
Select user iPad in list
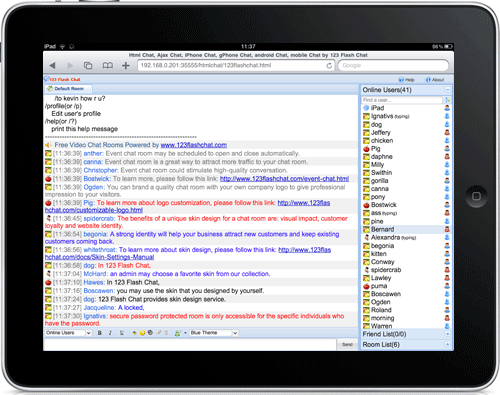(377, 108)
